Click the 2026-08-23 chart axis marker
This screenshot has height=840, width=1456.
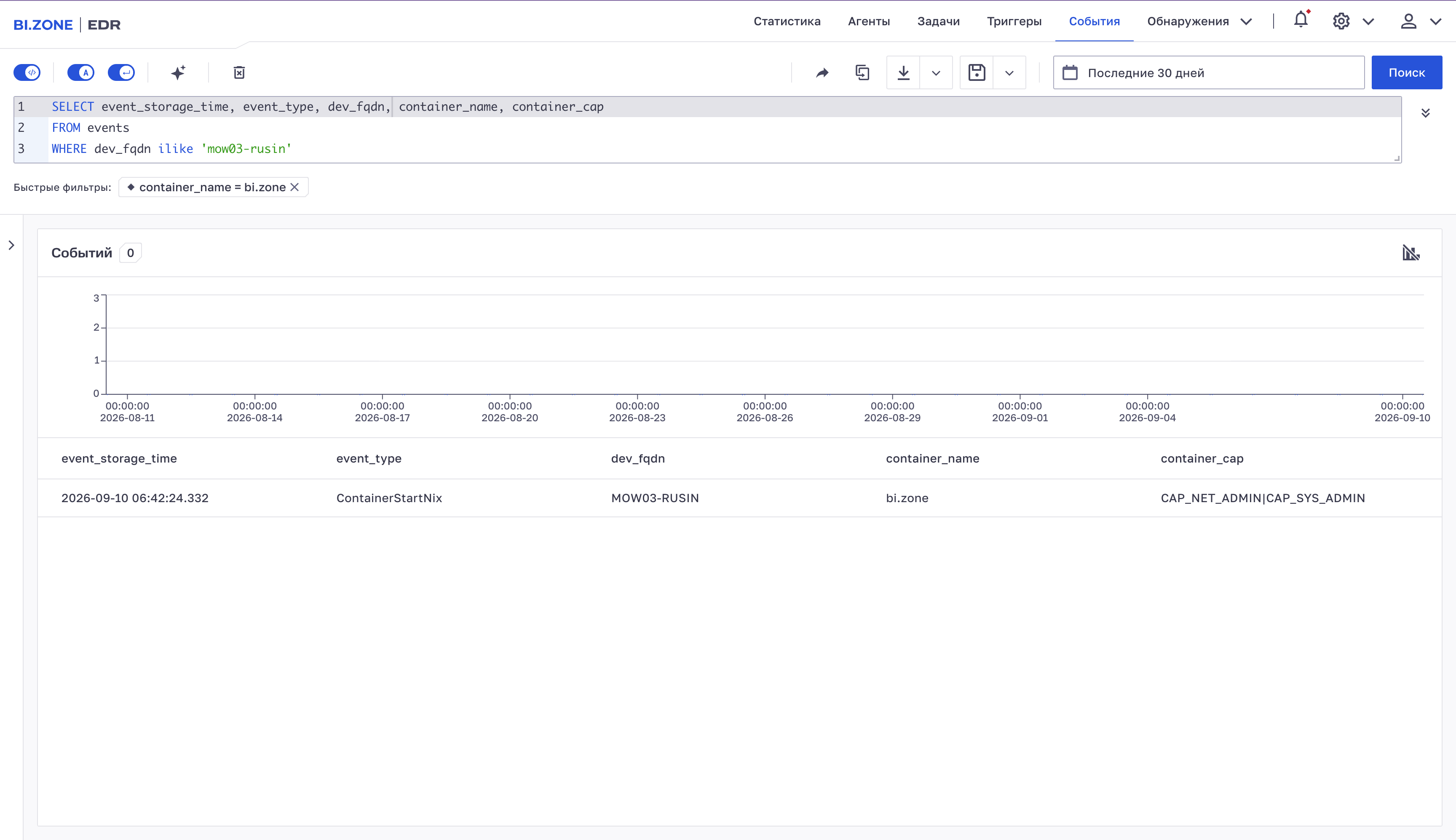(x=637, y=412)
